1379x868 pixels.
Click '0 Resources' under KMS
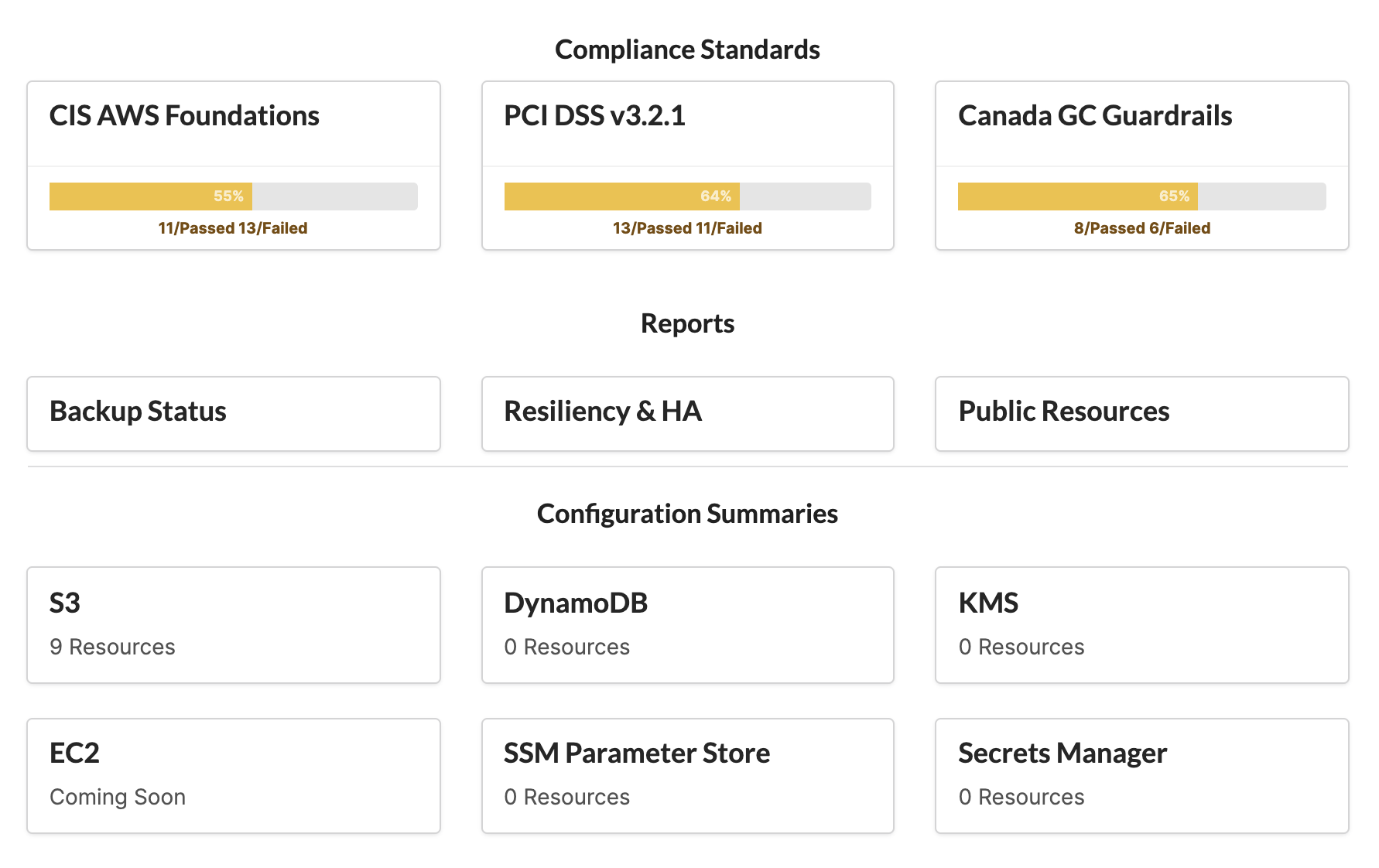tap(1021, 647)
